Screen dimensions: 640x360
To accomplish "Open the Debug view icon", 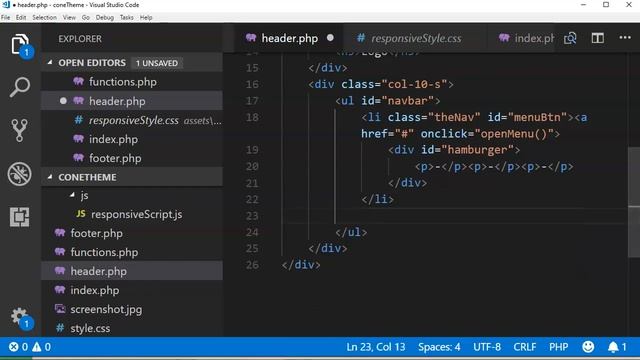I will [20, 174].
